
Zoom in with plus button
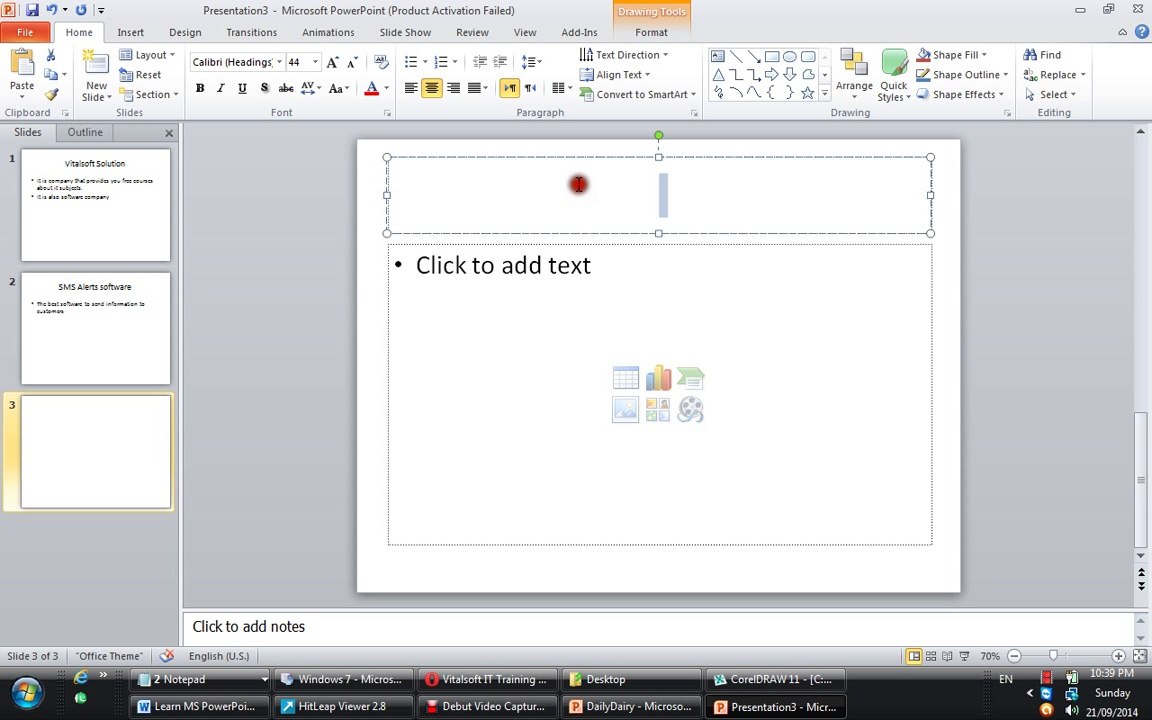[1117, 656]
